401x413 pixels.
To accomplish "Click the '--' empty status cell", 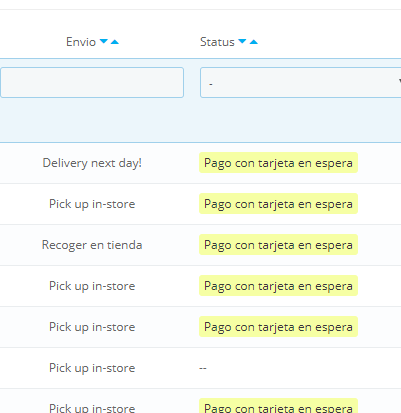I will (x=203, y=368).
